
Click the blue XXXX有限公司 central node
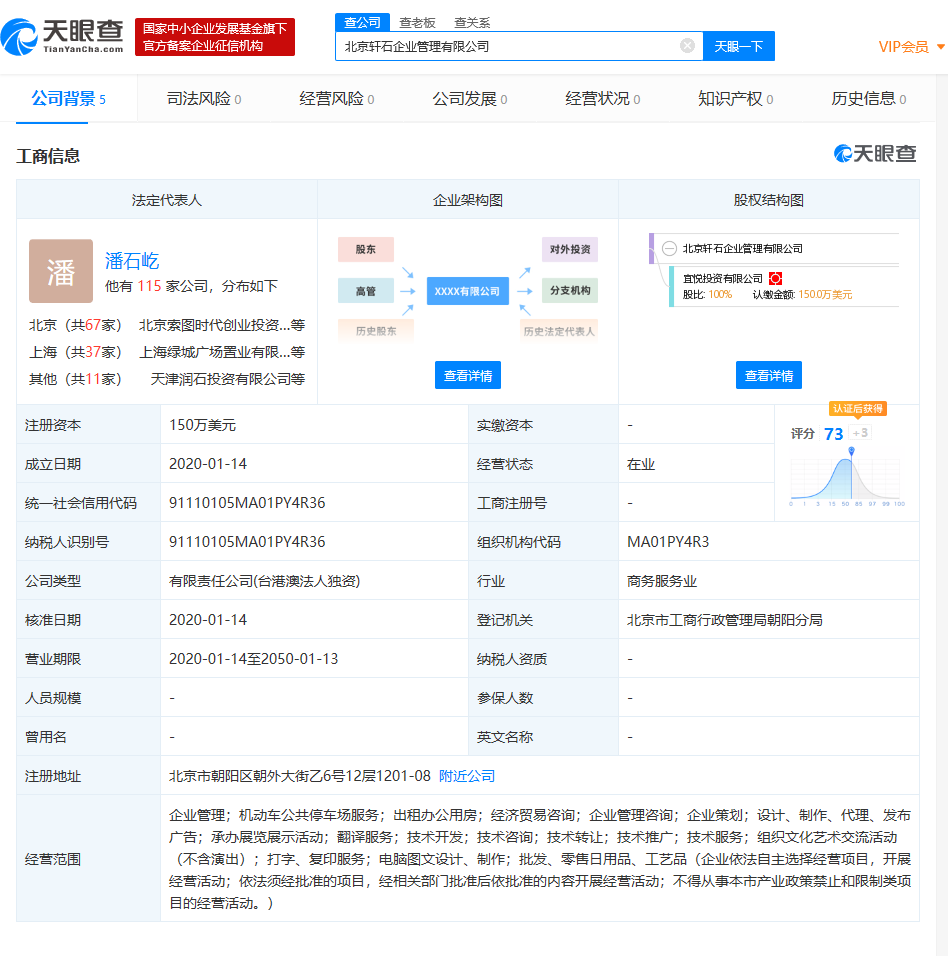point(466,290)
